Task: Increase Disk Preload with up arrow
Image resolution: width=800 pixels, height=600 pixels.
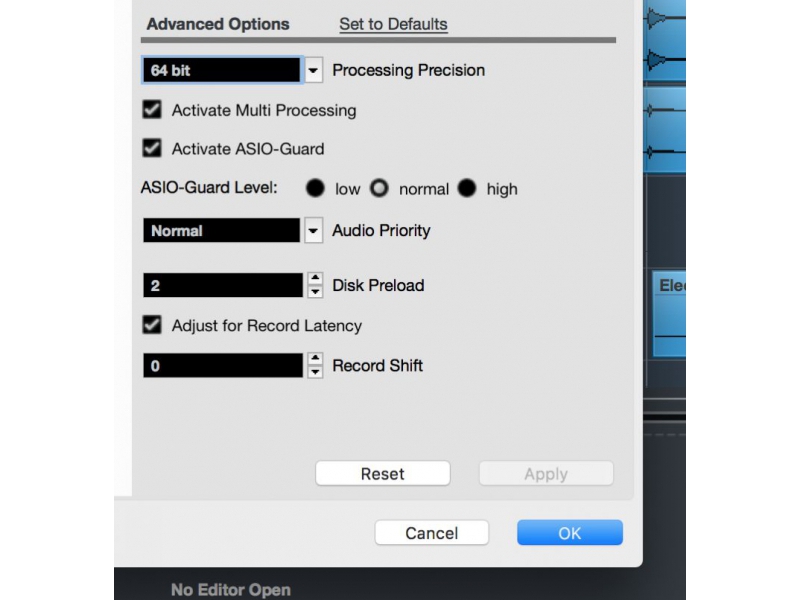Action: click(x=315, y=279)
